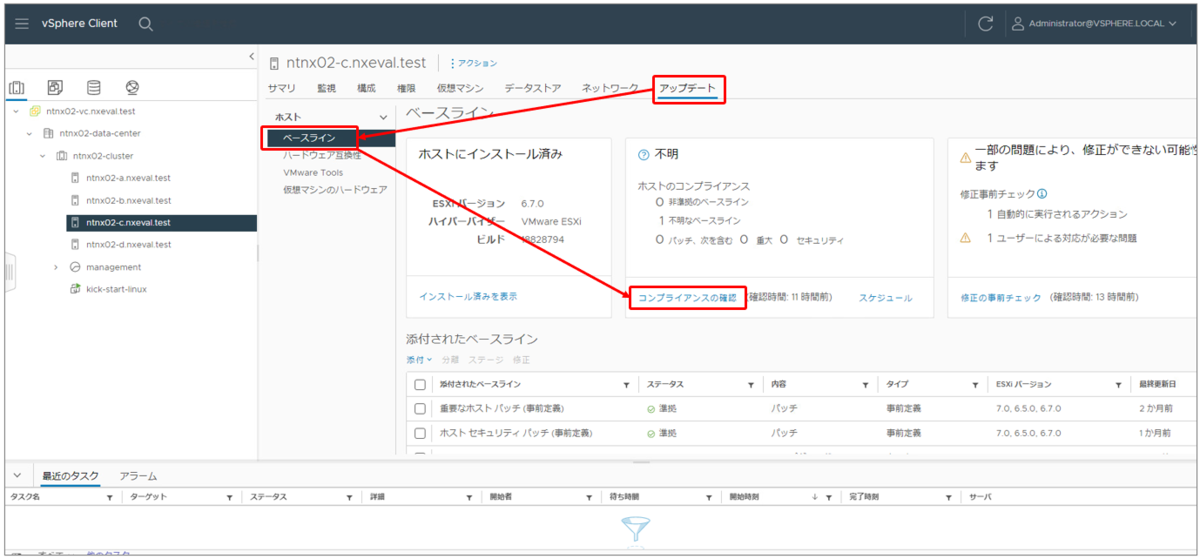Filter the 開始者 column in tasks
The width and height of the screenshot is (1200, 559).
pyautogui.click(x=587, y=497)
